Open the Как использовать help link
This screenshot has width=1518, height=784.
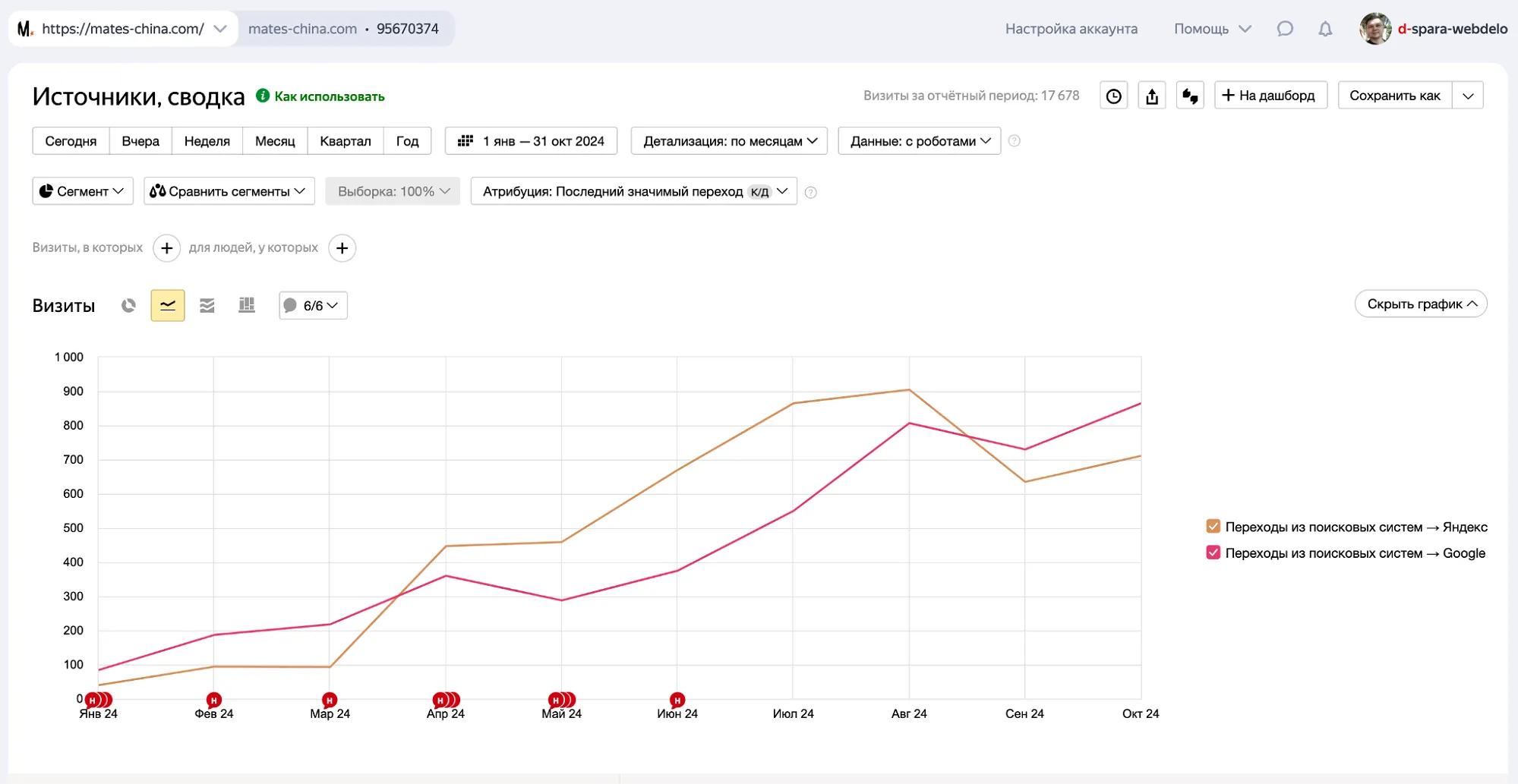(x=329, y=96)
